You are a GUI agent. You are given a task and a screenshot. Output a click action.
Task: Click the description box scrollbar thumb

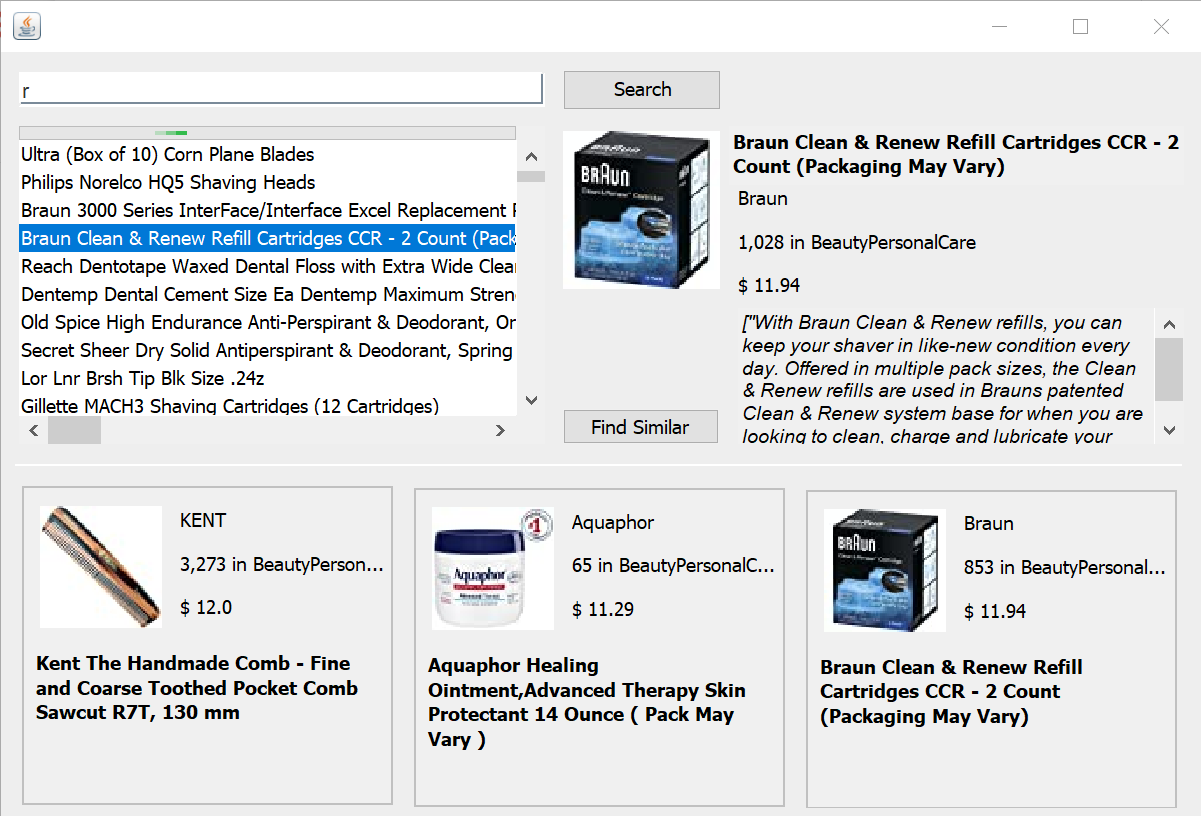click(1169, 369)
